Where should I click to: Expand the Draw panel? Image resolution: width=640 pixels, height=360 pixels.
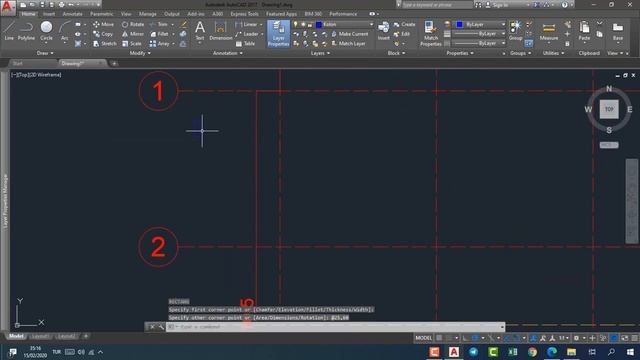(45, 53)
